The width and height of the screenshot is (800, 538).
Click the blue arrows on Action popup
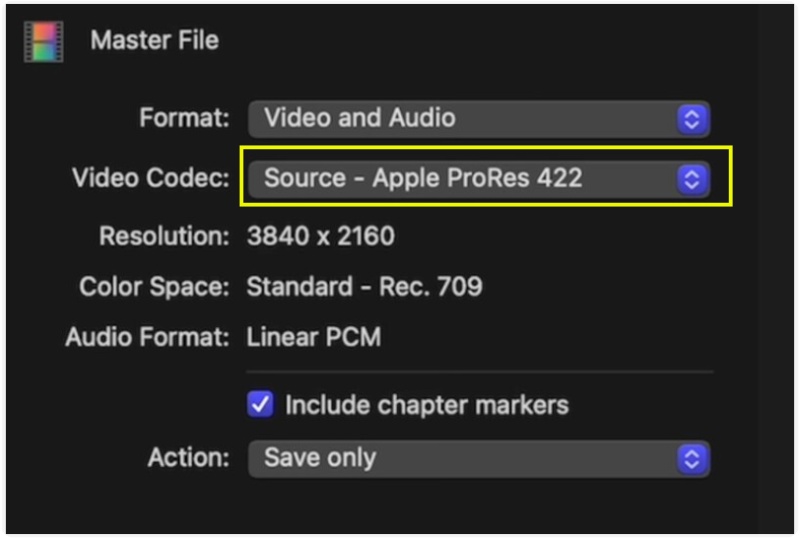coord(691,459)
